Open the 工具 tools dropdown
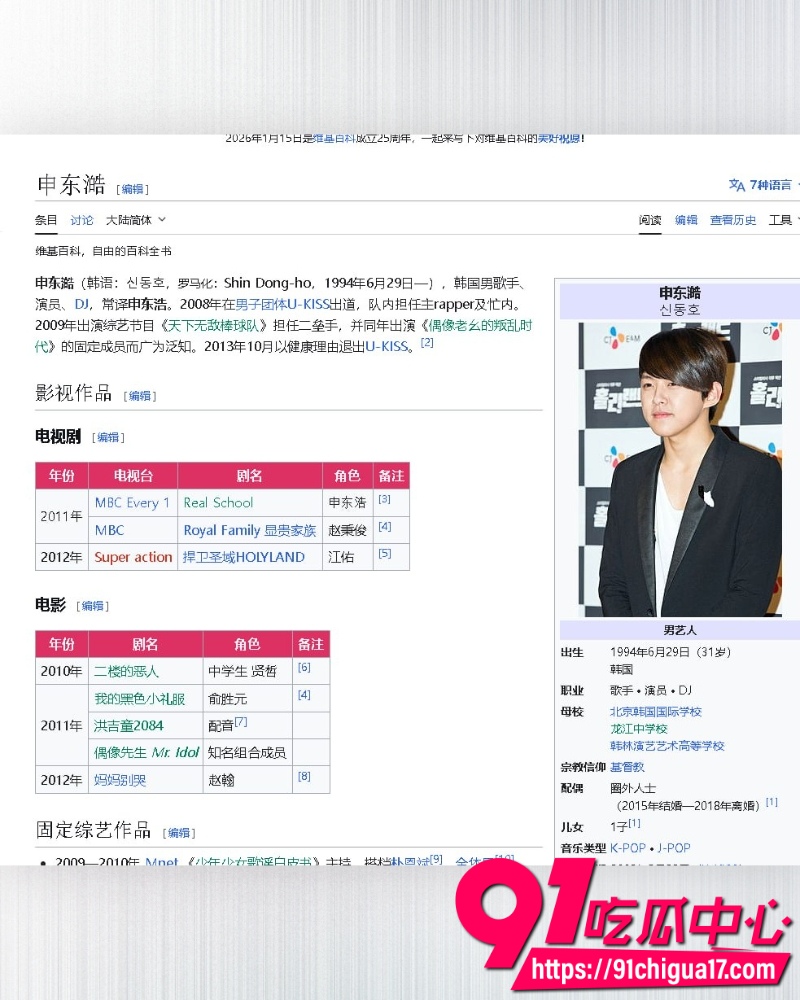 tap(783, 220)
